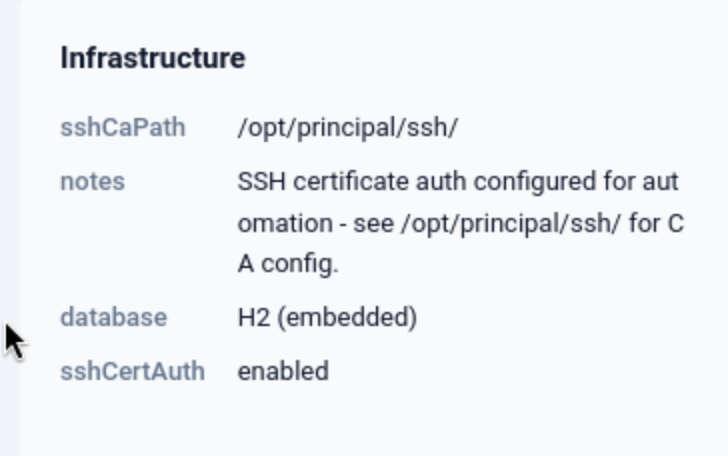Image resolution: width=728 pixels, height=456 pixels.
Task: Select the notes field label
Action: (92, 182)
